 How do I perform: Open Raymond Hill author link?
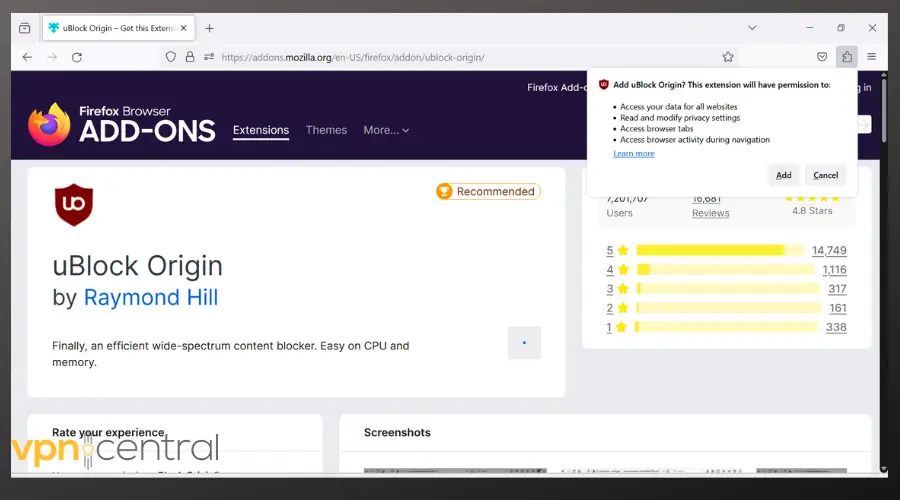click(x=151, y=297)
